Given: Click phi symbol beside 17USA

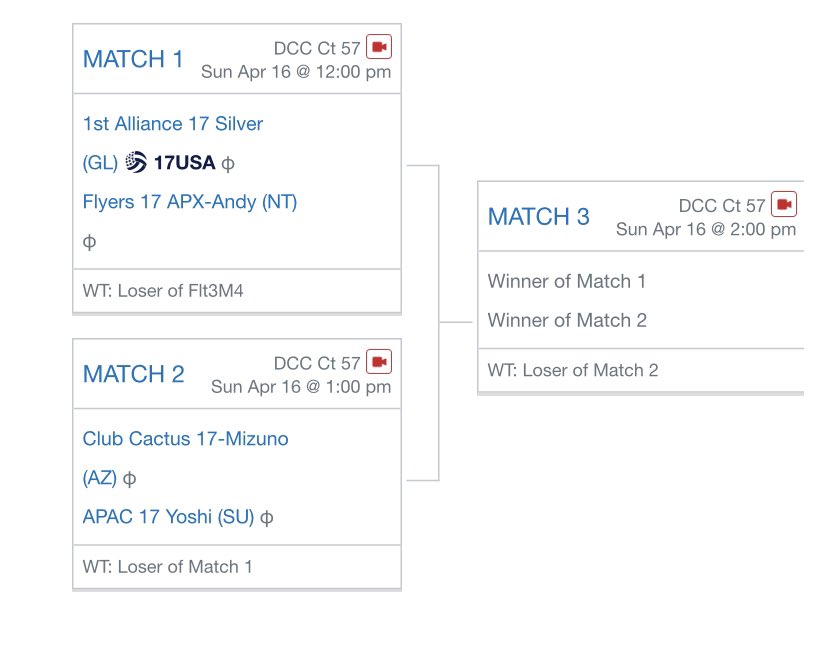Looking at the screenshot, I should coord(228,164).
